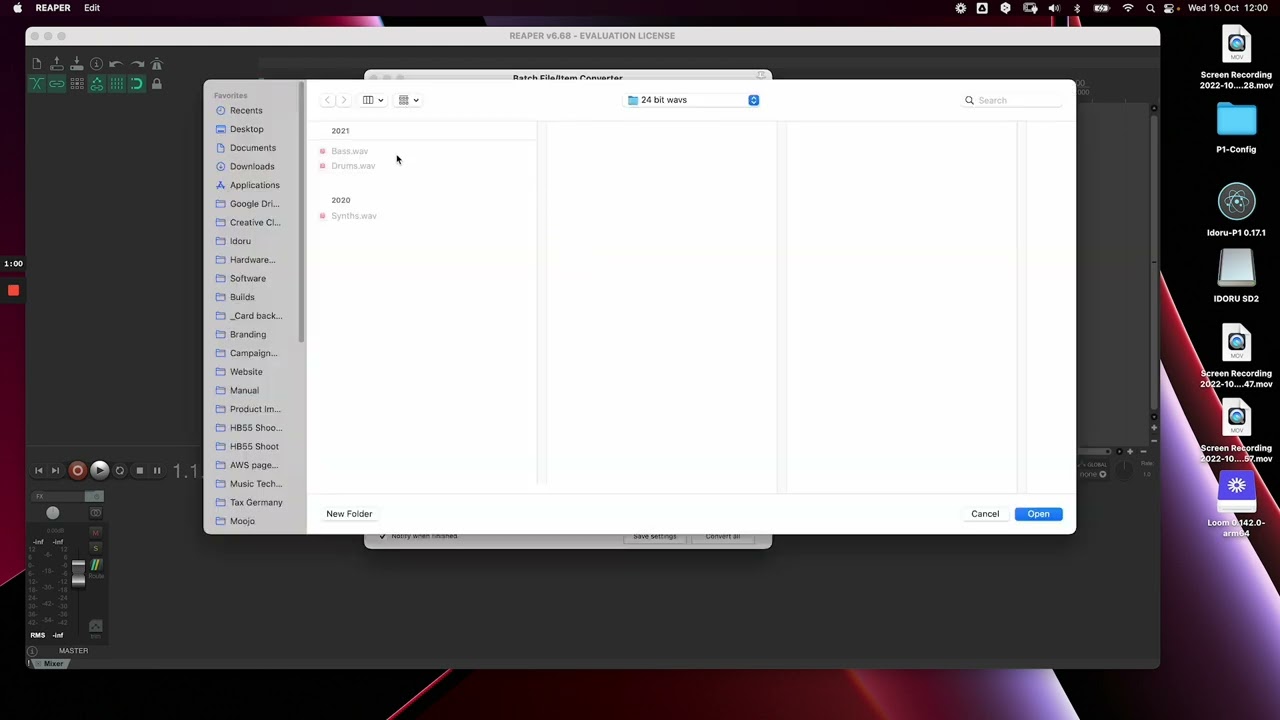1280x720 pixels.
Task: Open the REAPER menu in menu bar
Action: (x=53, y=8)
